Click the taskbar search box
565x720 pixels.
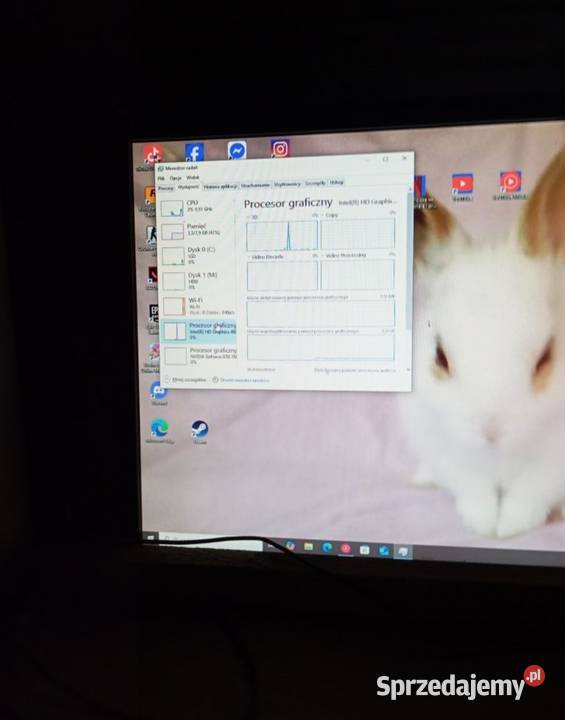click(x=211, y=542)
